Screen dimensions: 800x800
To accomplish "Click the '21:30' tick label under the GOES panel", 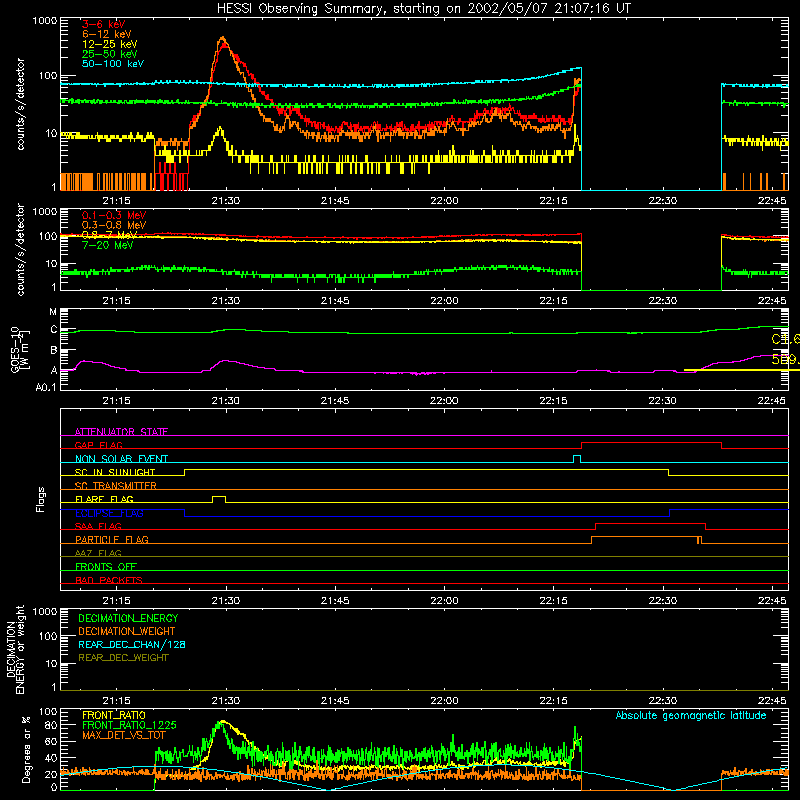I will click(x=226, y=401).
